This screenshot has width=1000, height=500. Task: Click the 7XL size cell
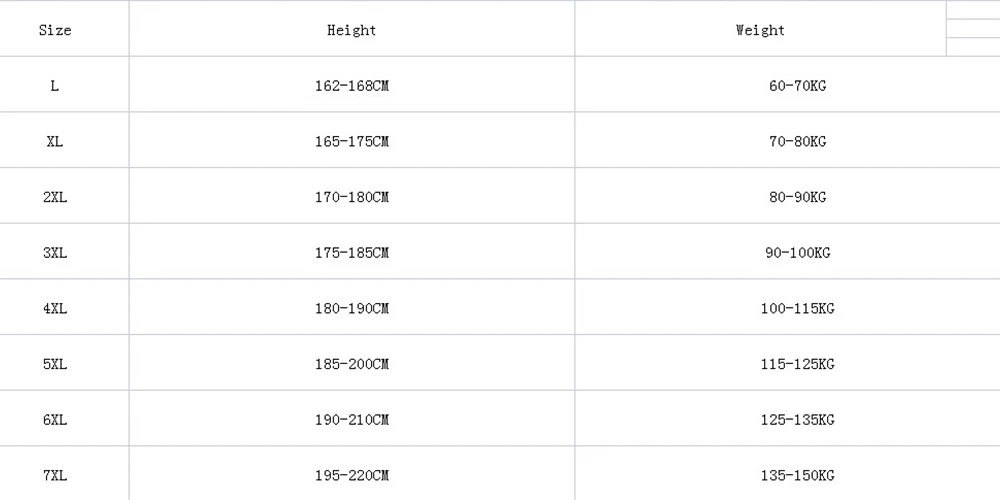pos(55,475)
